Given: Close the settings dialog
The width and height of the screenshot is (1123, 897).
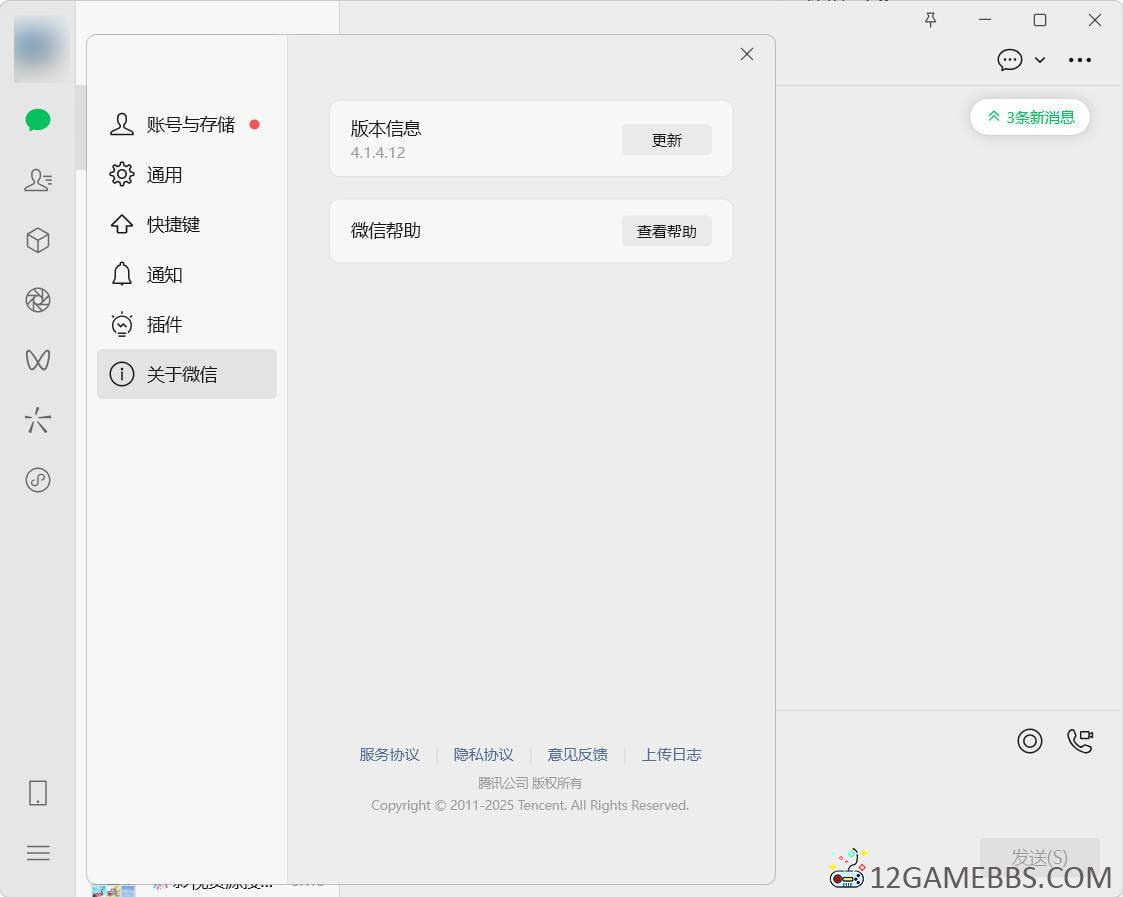Looking at the screenshot, I should click(x=747, y=54).
